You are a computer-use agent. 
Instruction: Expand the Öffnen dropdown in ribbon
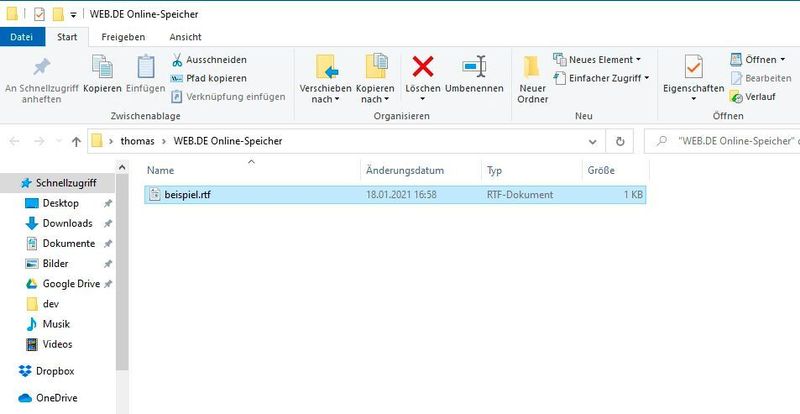pos(757,60)
